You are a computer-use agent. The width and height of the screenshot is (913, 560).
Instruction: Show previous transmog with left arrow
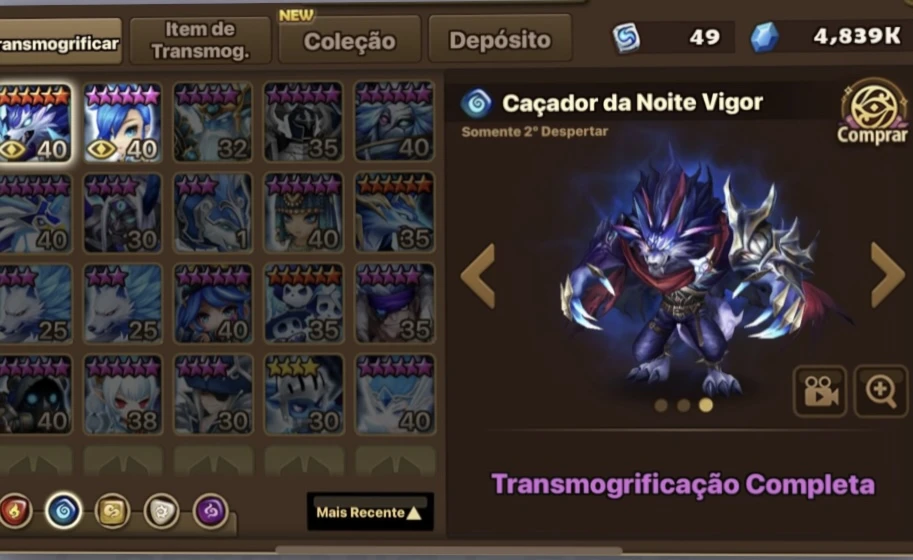coord(478,276)
